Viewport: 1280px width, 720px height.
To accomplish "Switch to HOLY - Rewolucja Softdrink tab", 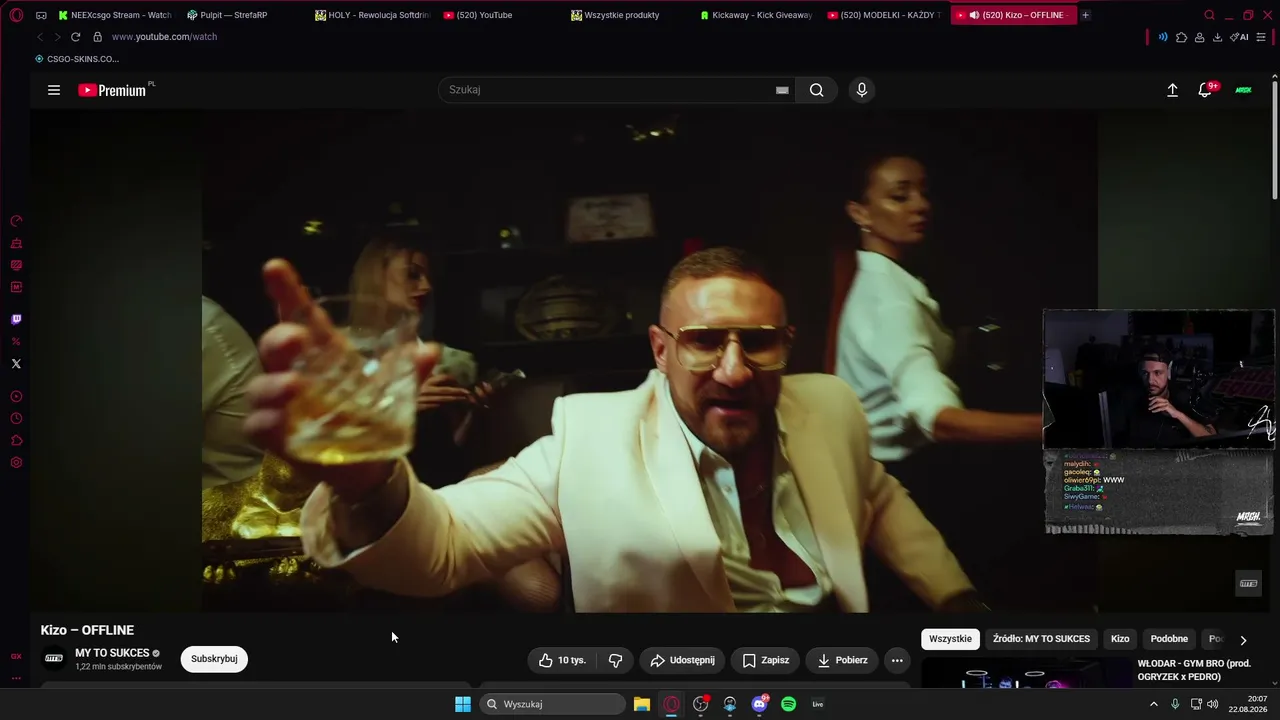I will (372, 15).
